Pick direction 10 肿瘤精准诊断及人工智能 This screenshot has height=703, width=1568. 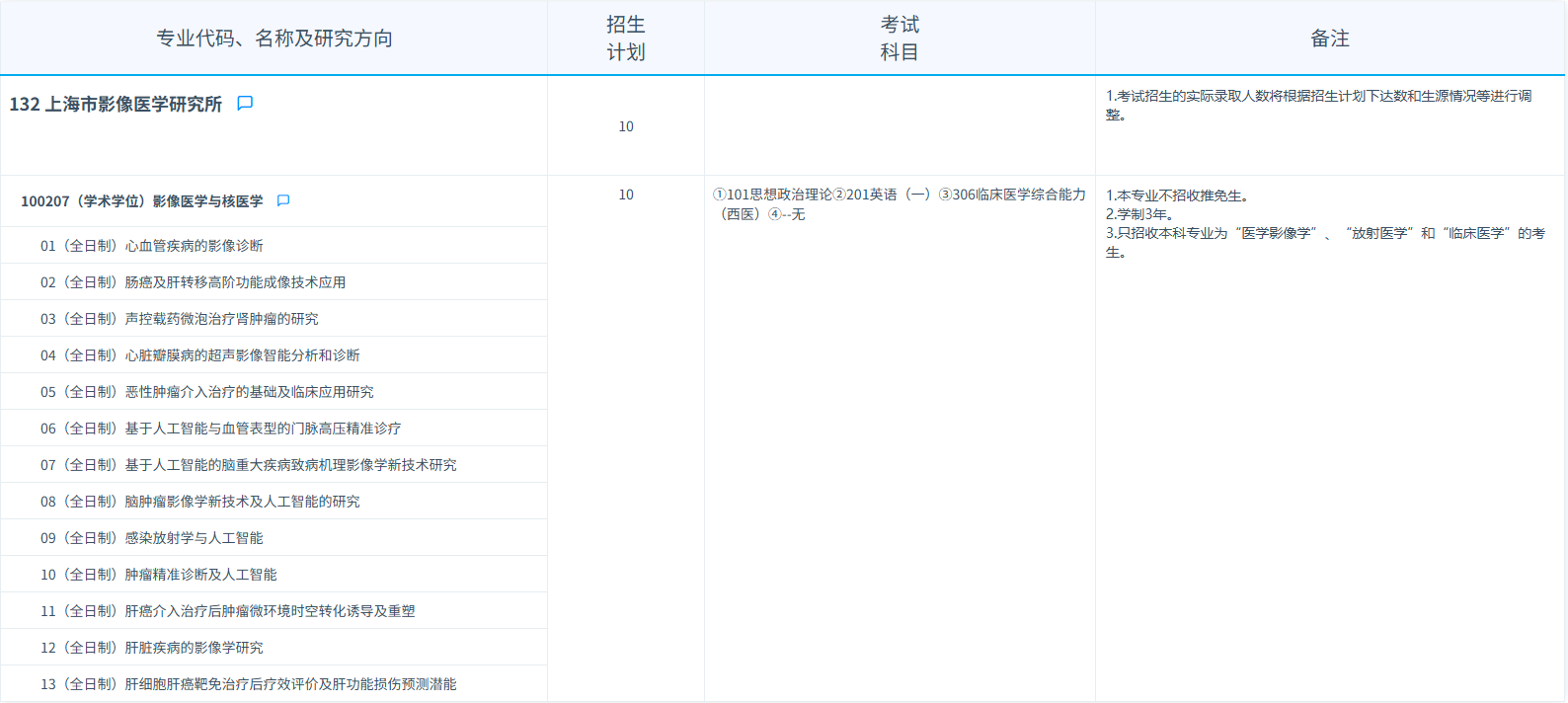158,575
